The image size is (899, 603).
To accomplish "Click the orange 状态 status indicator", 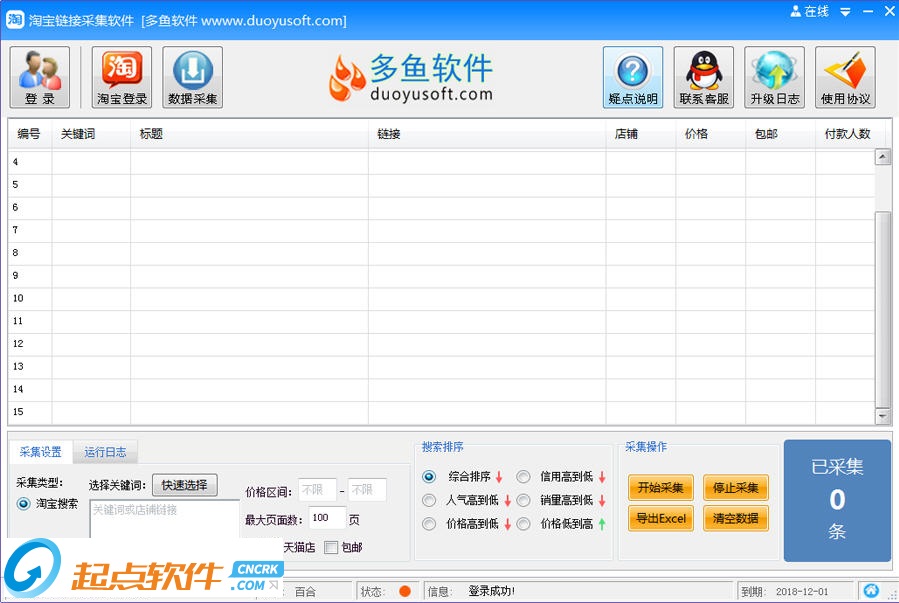I will 405,591.
